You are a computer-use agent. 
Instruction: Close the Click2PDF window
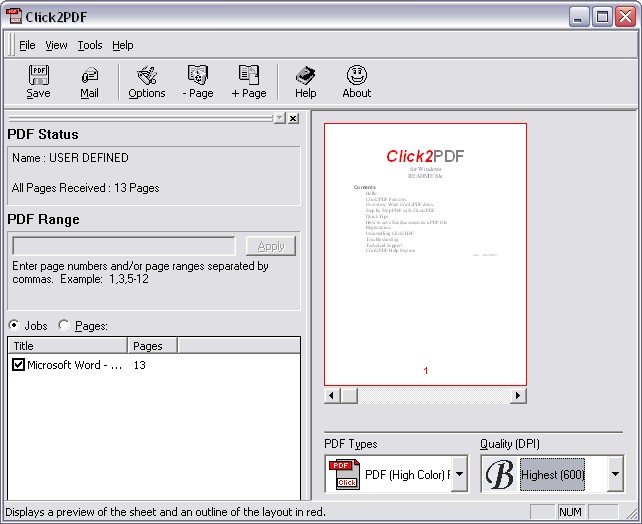click(x=626, y=17)
